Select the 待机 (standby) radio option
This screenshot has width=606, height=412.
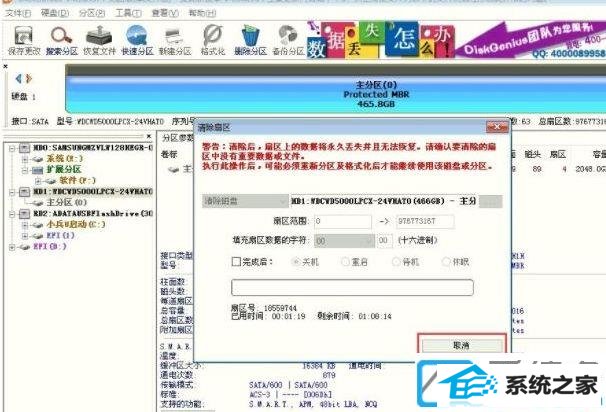point(396,262)
